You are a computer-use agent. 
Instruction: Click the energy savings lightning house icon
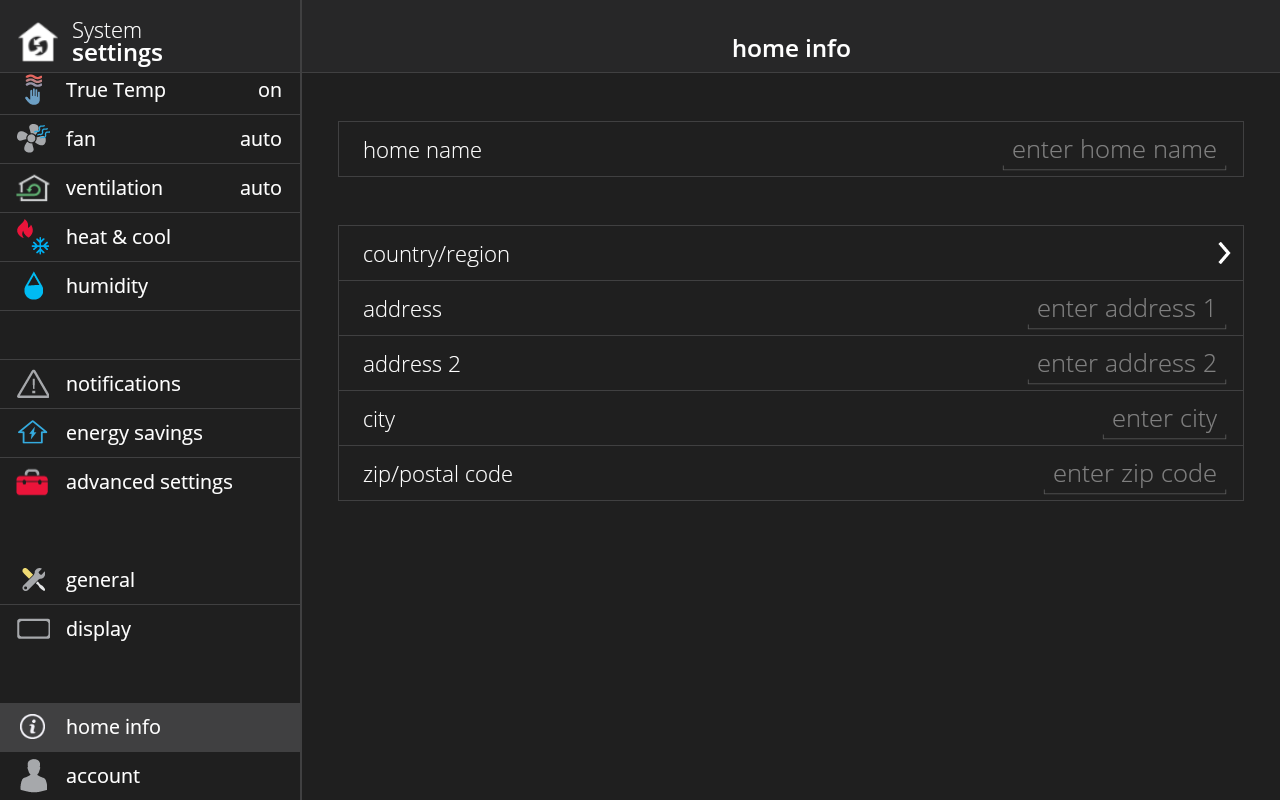(x=33, y=433)
